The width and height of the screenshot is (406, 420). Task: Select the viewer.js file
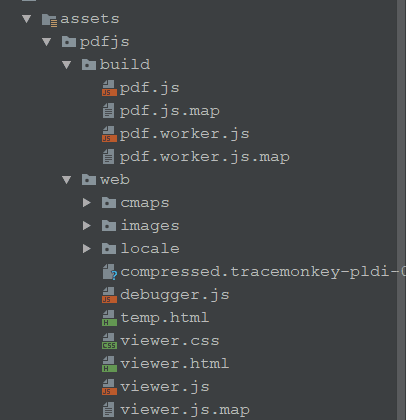[x=165, y=387]
